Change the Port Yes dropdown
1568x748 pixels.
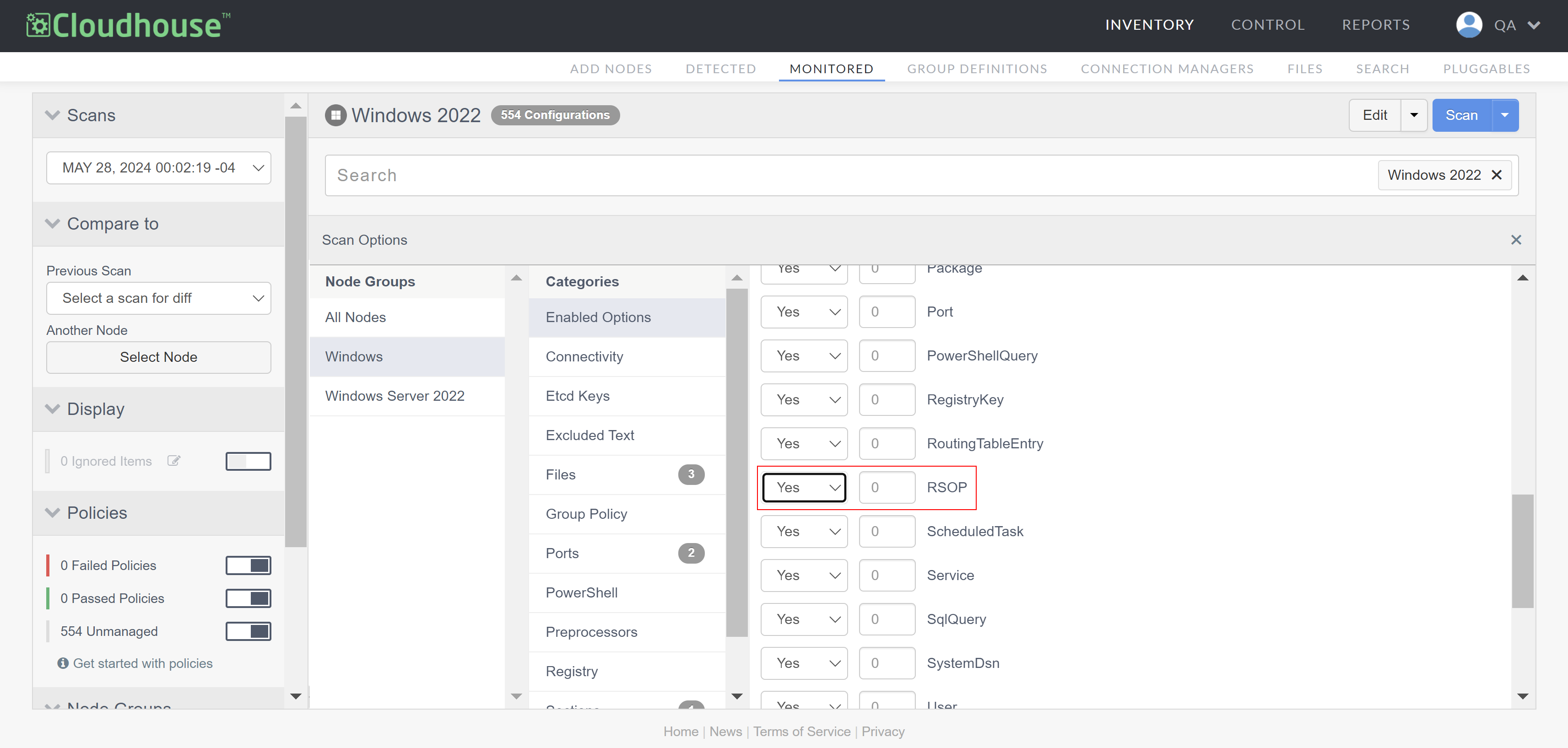(x=804, y=312)
